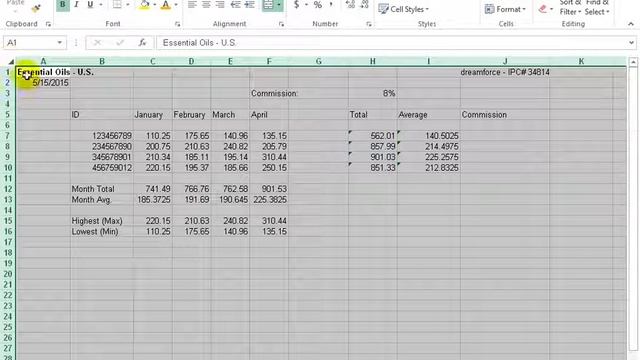Open the Insert Function dialog

tap(142, 42)
